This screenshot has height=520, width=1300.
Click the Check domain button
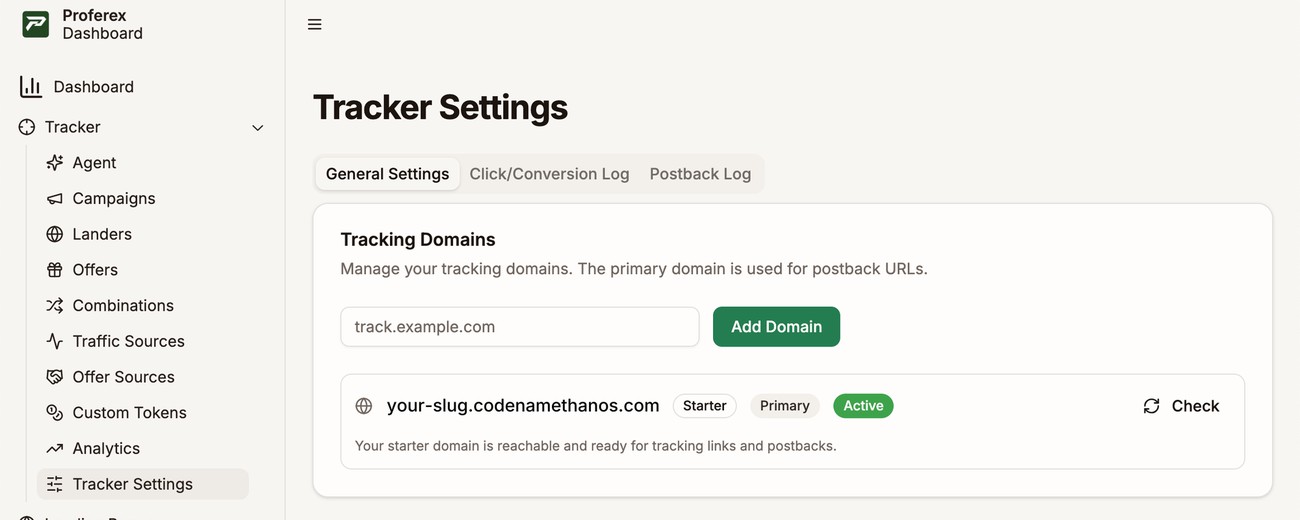point(1181,406)
